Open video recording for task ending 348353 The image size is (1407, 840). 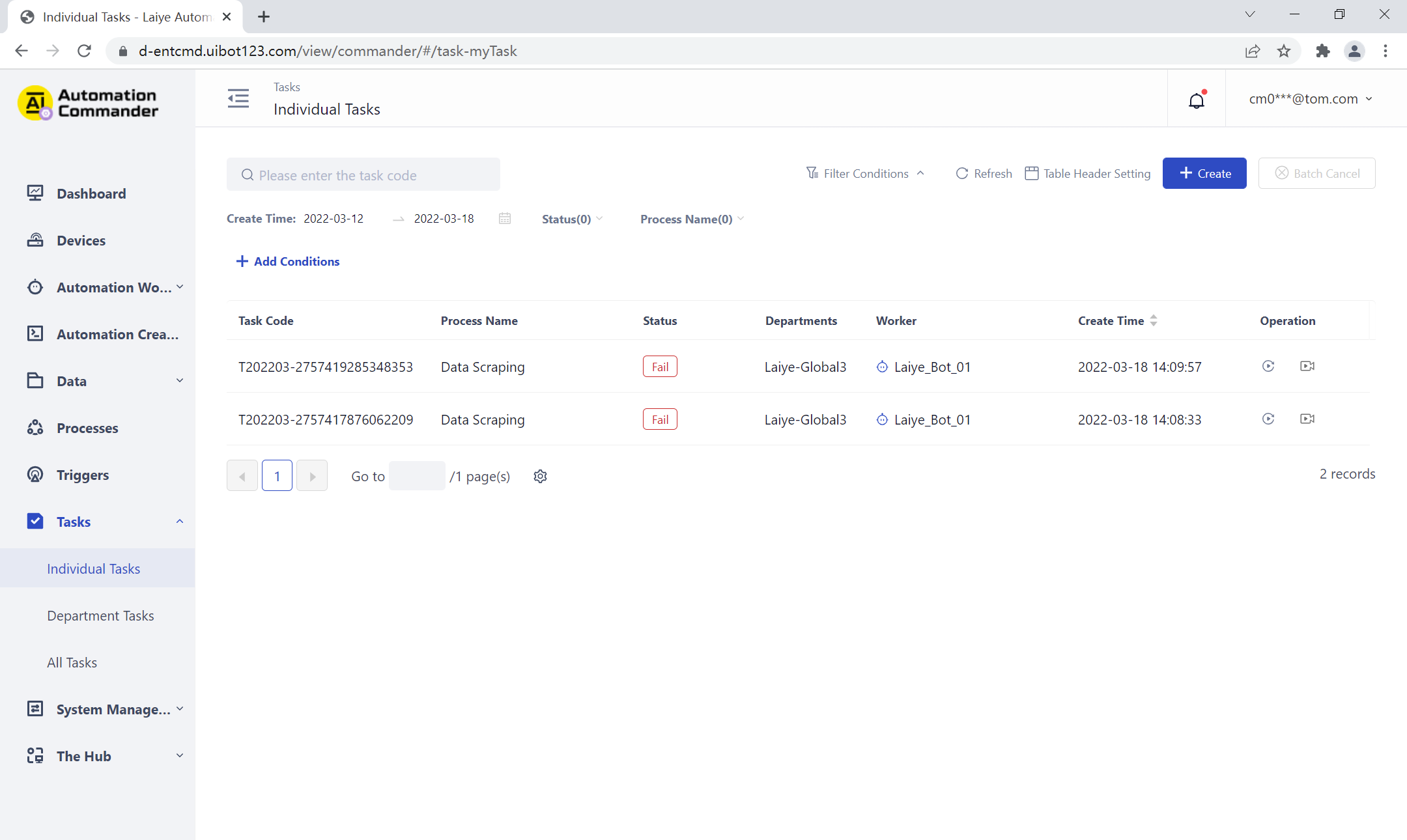tap(1307, 366)
